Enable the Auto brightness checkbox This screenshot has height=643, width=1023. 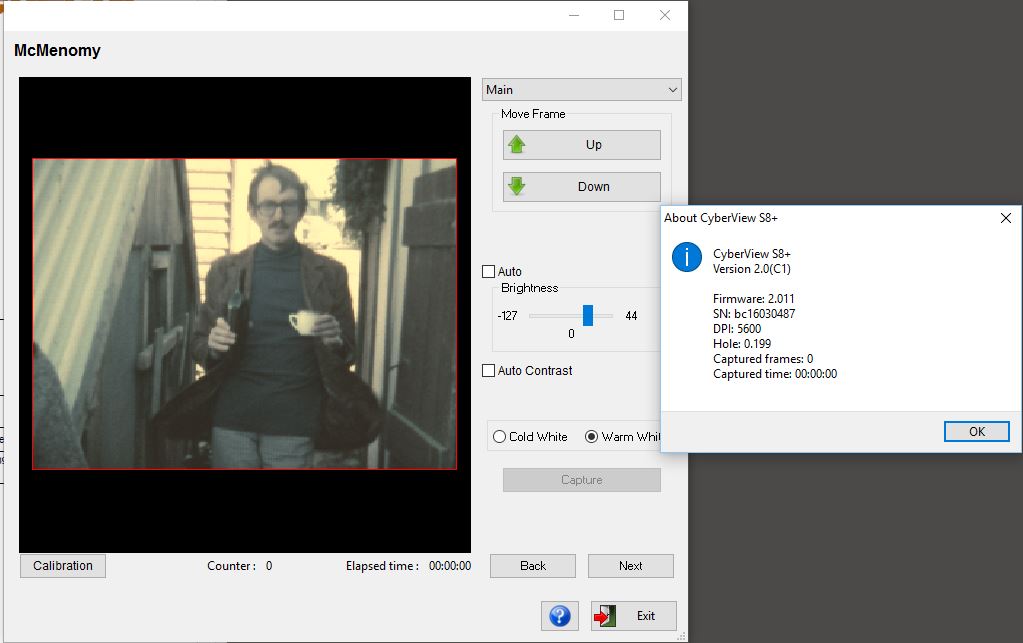(489, 272)
